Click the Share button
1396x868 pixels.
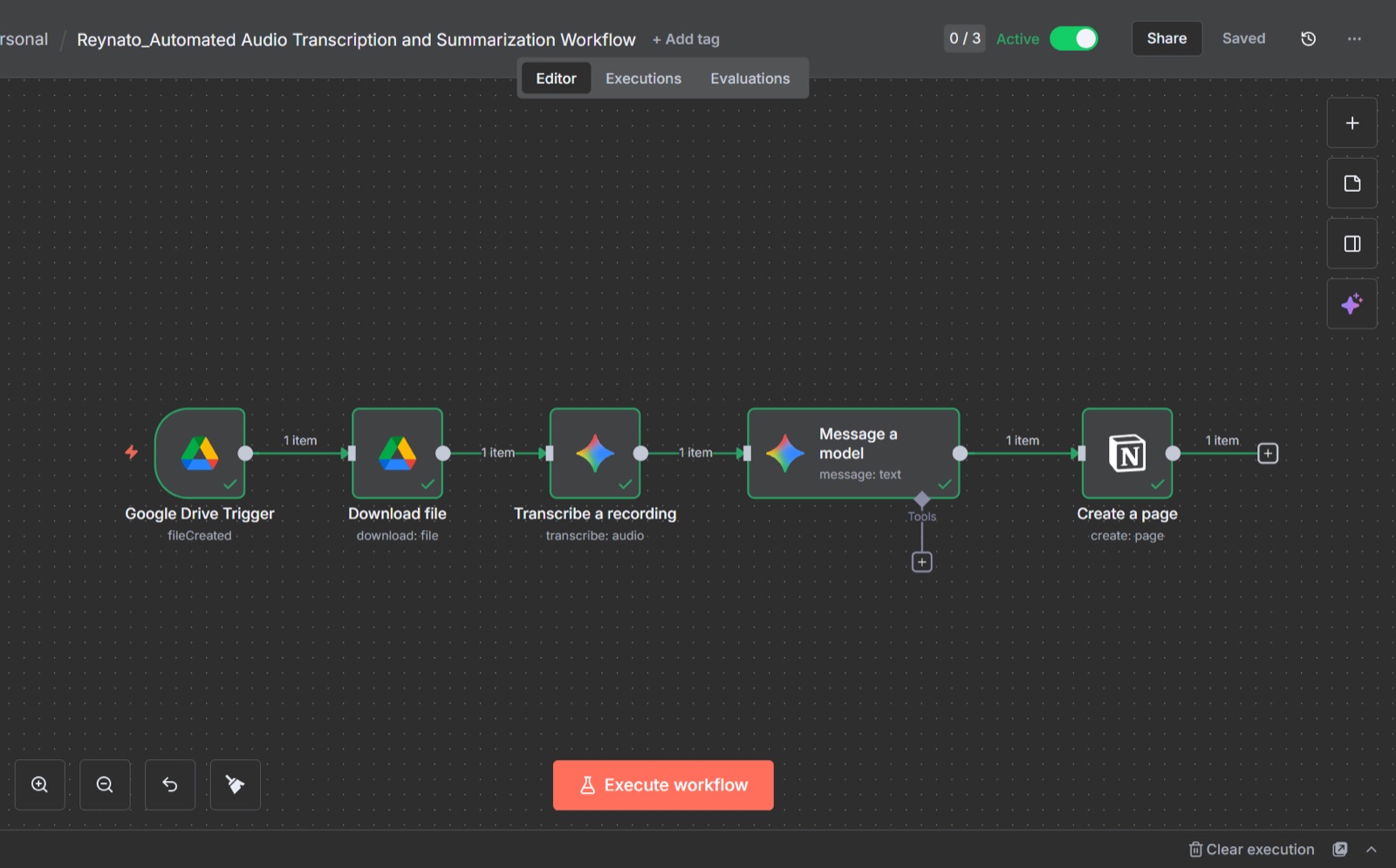coord(1167,38)
